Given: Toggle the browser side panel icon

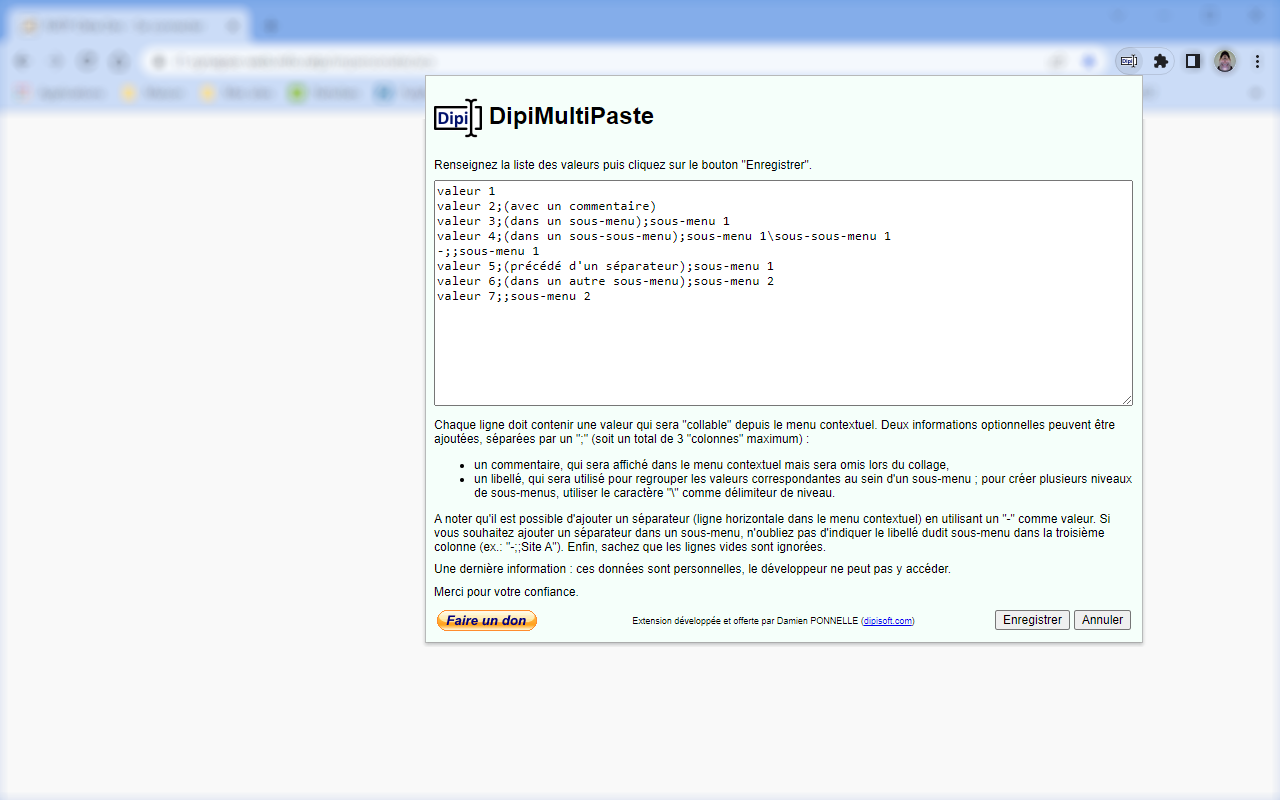Looking at the screenshot, I should tap(1192, 61).
